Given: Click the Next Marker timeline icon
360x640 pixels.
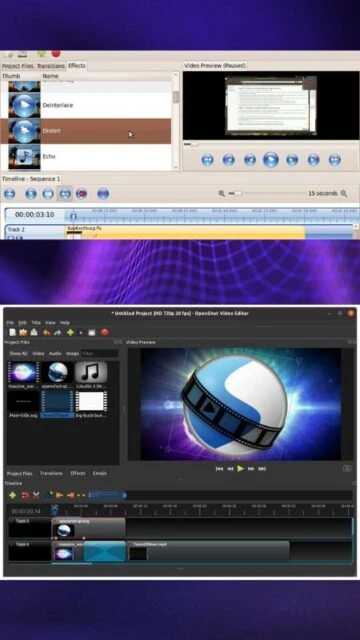Looking at the screenshot, I should [70, 495].
